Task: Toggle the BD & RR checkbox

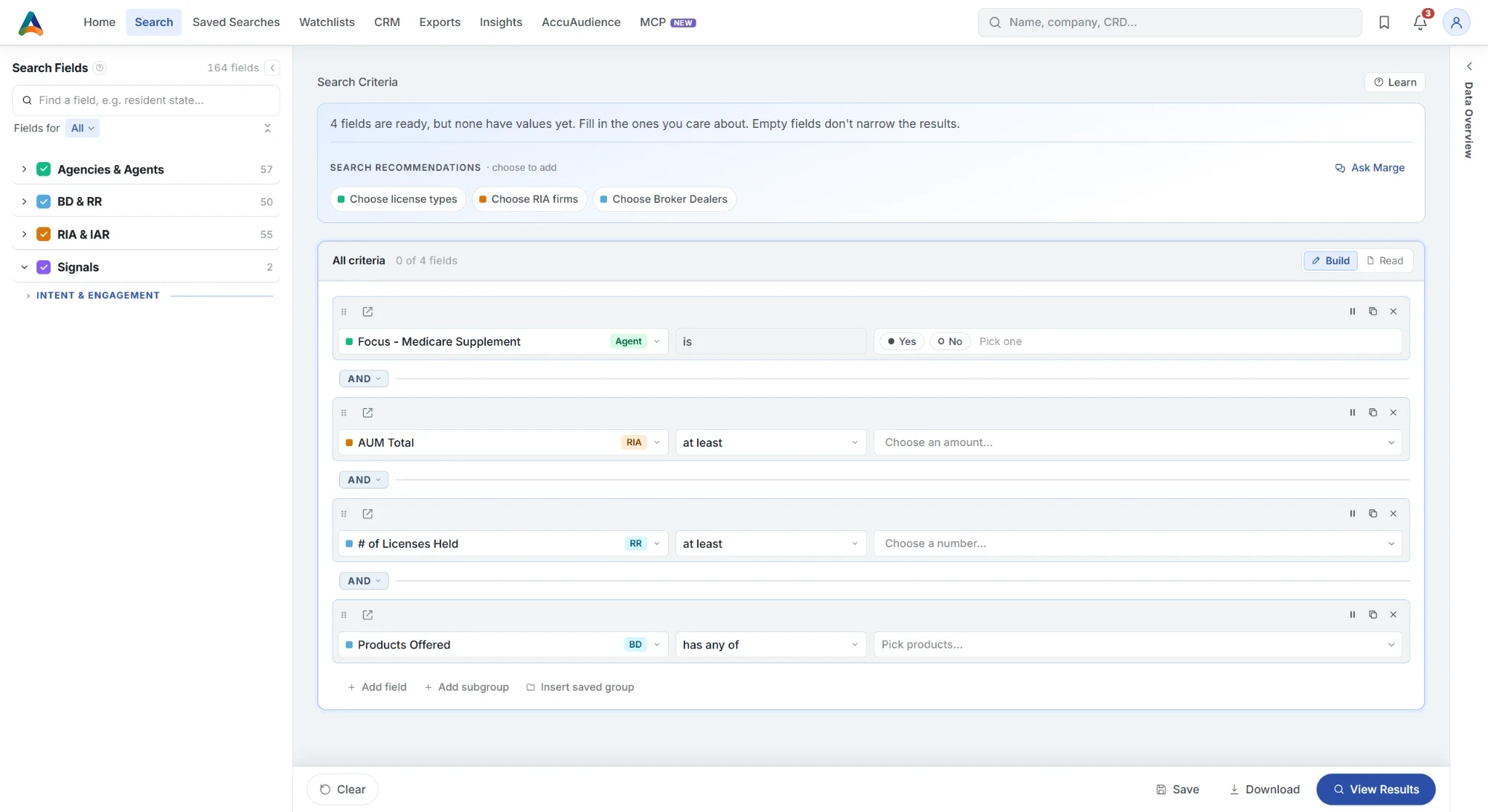Action: point(44,202)
